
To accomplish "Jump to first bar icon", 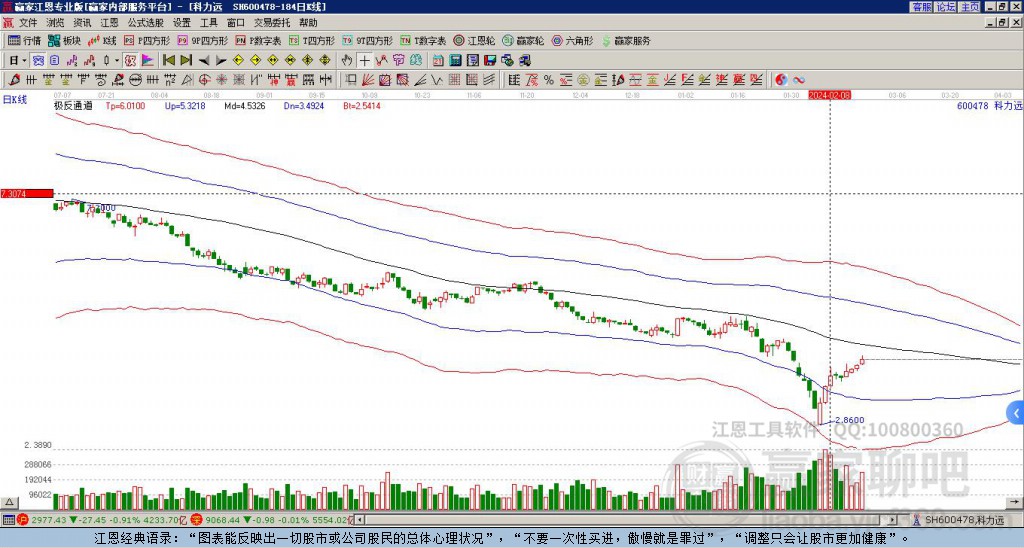I will (x=168, y=61).
